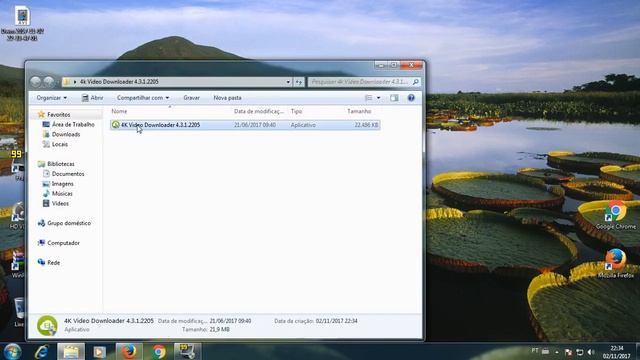The image size is (640, 360).
Task: Sort files by the Nome column
Action: click(x=119, y=111)
